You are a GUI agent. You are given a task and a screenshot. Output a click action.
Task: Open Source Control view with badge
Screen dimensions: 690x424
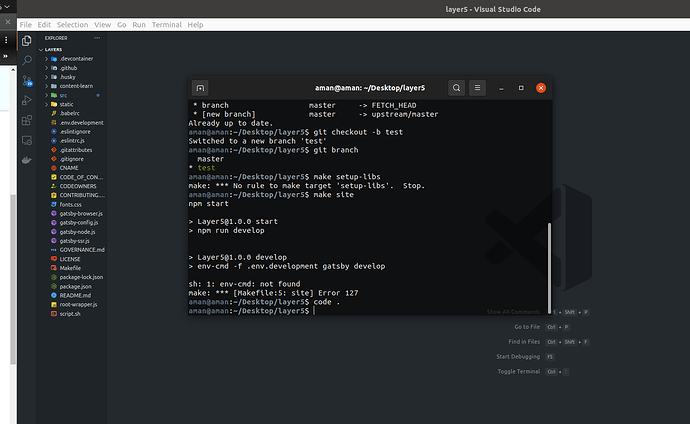(27, 80)
